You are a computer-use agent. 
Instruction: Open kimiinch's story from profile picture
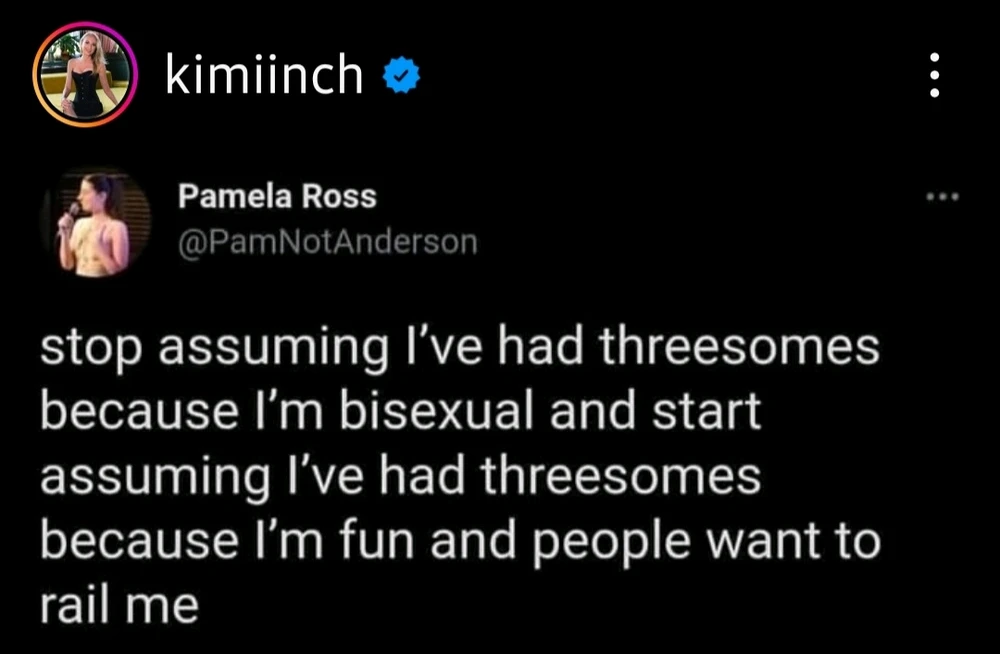(84, 76)
